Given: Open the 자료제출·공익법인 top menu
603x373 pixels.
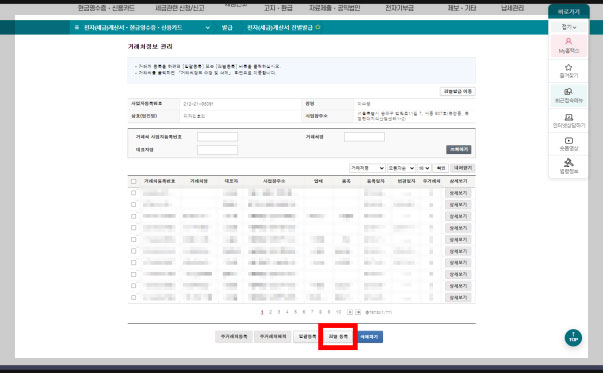Looking at the screenshot, I should [x=335, y=8].
